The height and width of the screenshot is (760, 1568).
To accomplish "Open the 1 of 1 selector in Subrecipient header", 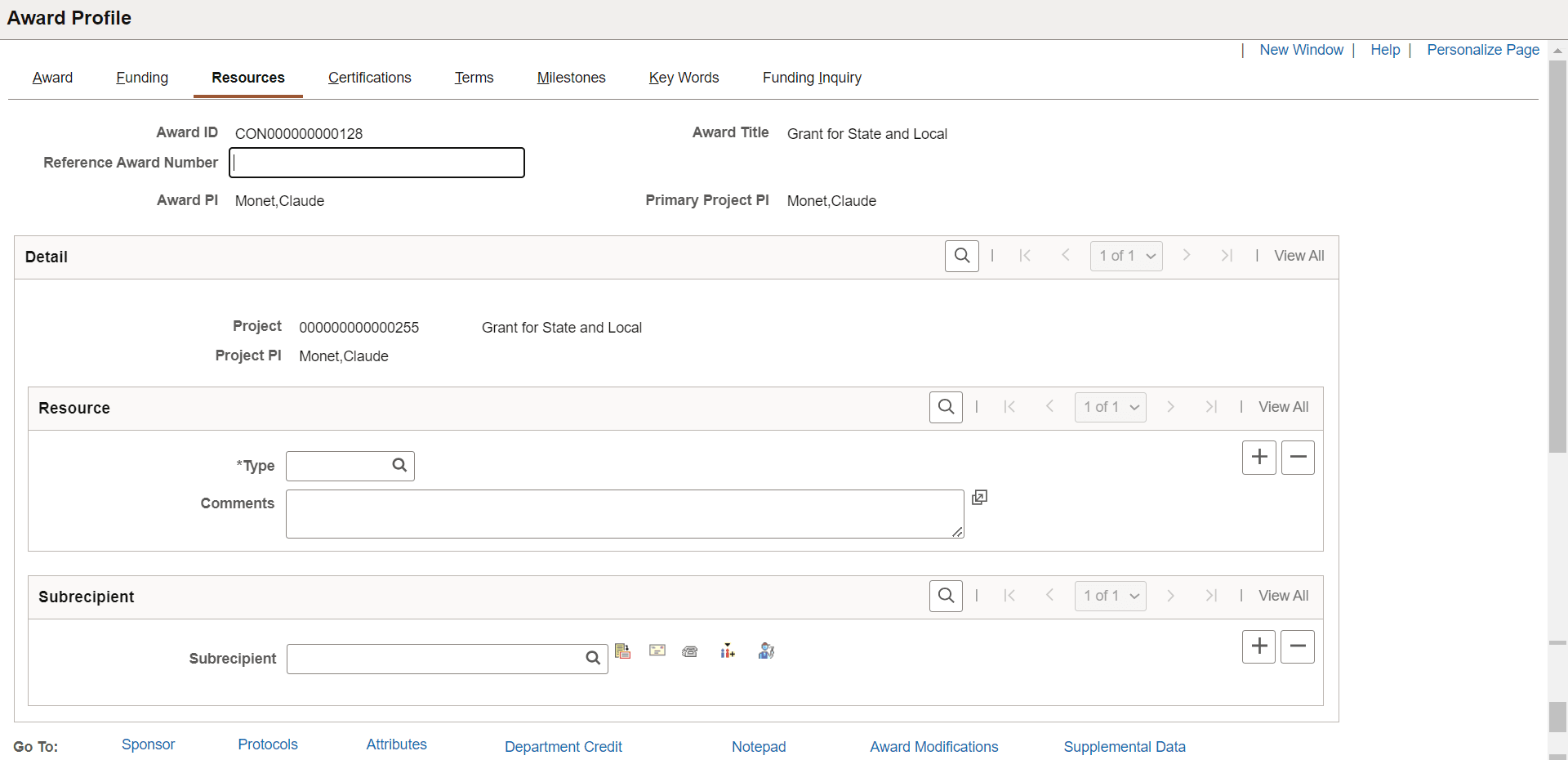I will 1110,596.
